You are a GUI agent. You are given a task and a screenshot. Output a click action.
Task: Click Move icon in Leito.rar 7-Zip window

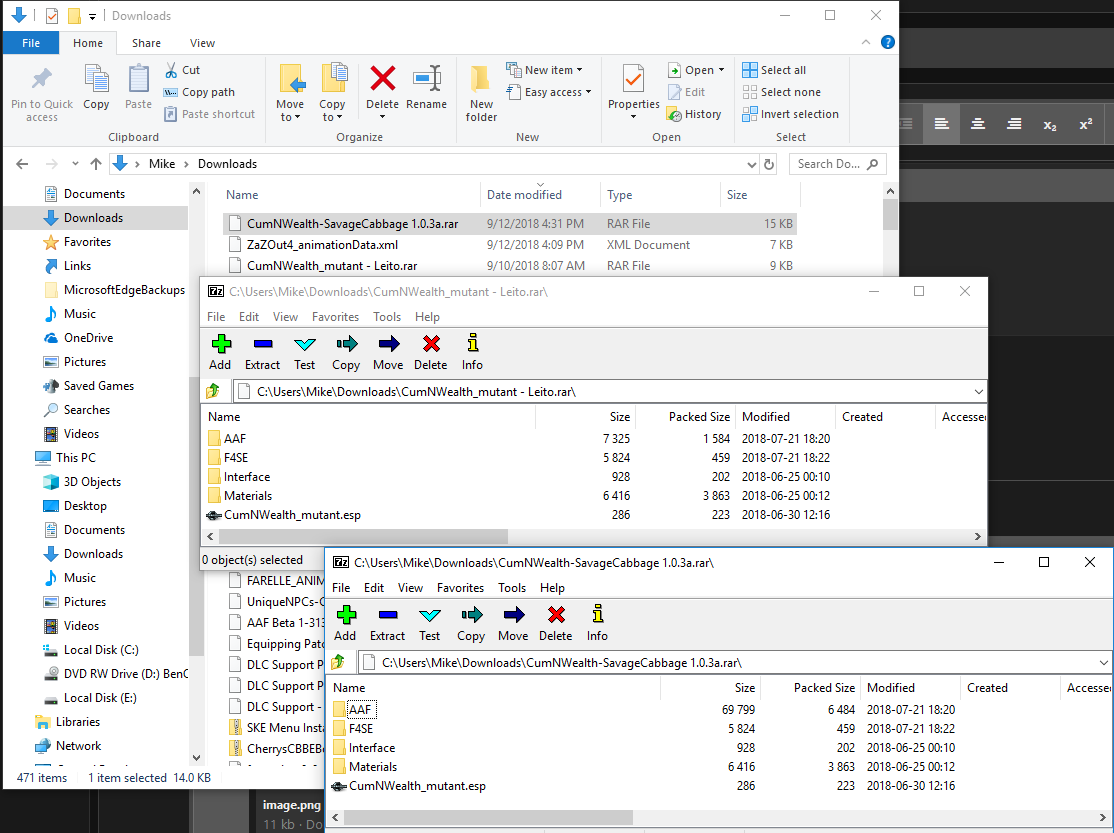(x=389, y=345)
